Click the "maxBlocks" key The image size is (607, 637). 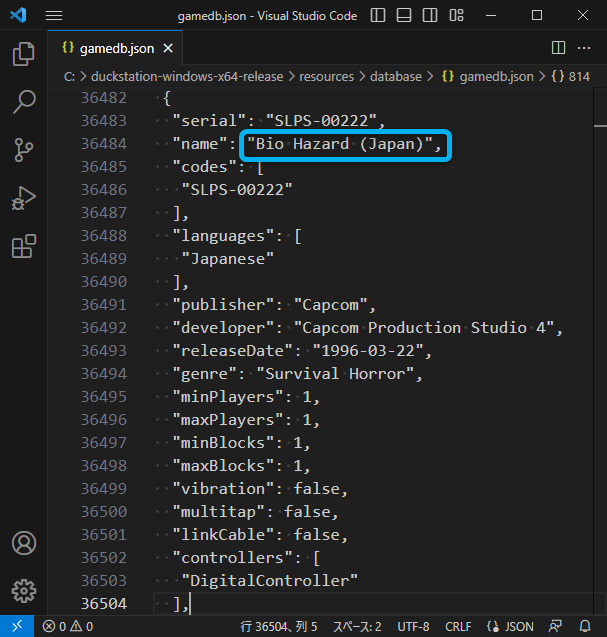223,466
